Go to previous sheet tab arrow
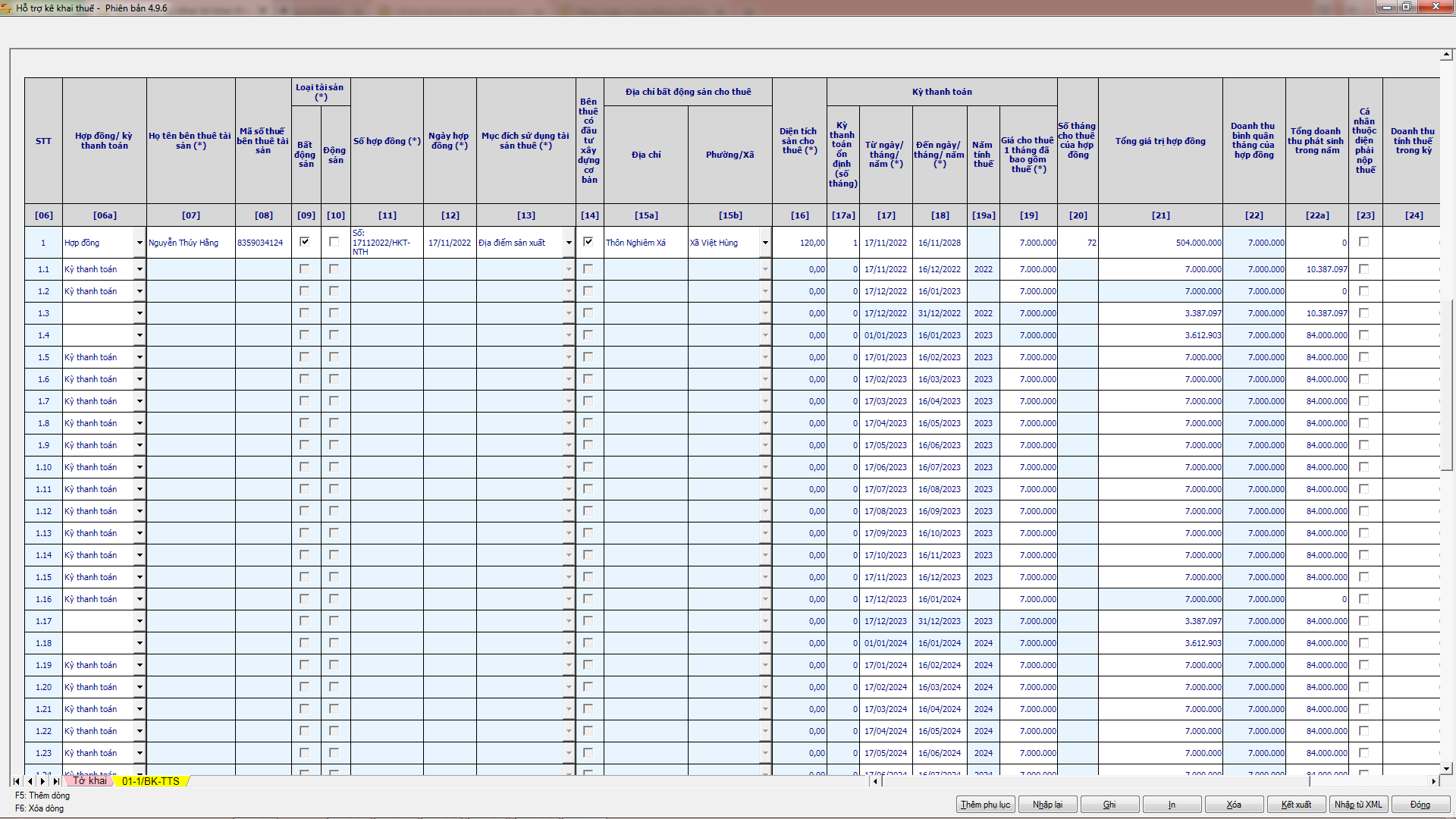Viewport: 1456px width, 819px height. point(30,781)
